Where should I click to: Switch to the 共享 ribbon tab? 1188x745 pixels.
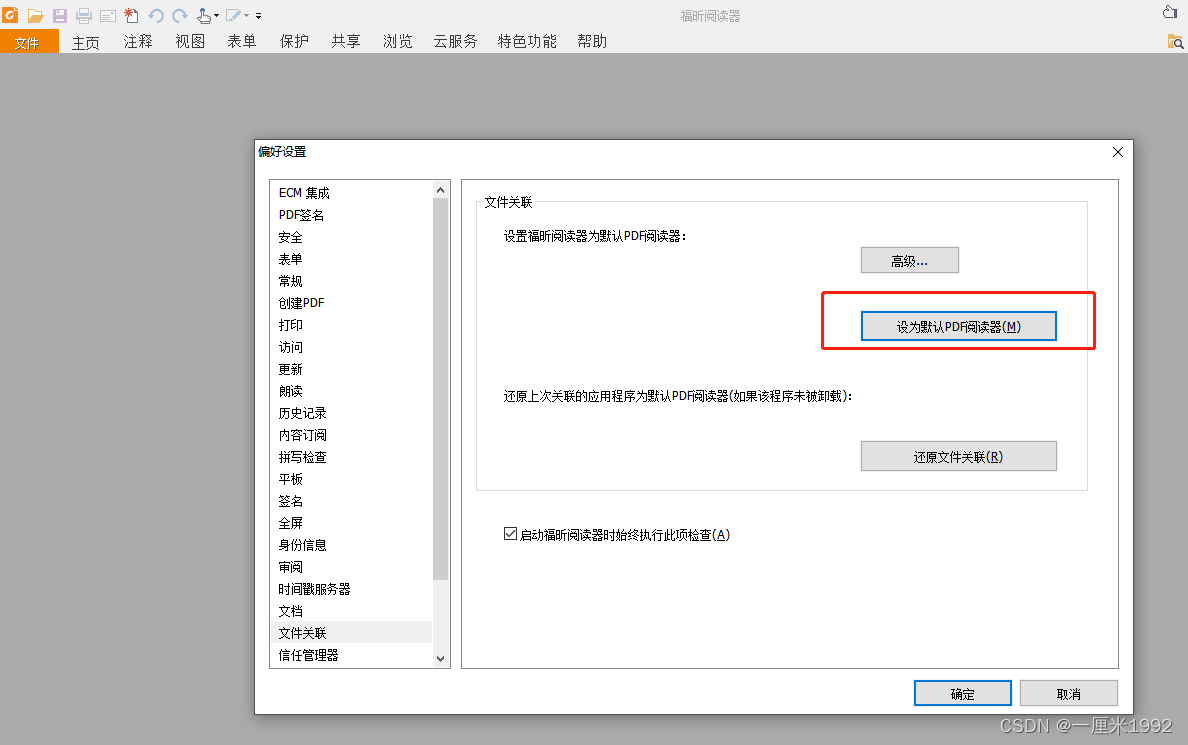345,42
